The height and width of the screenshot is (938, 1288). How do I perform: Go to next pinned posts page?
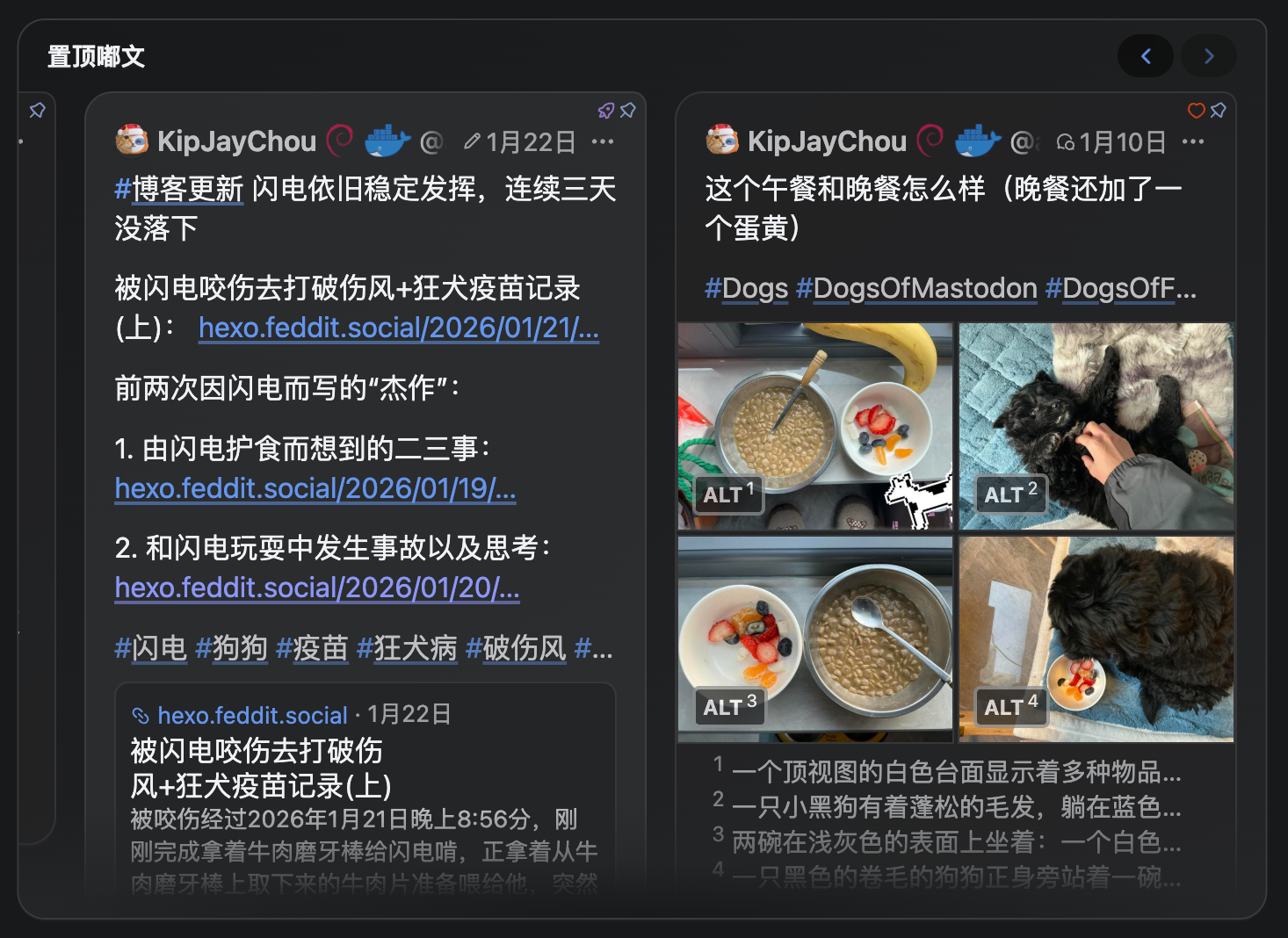click(x=1209, y=56)
